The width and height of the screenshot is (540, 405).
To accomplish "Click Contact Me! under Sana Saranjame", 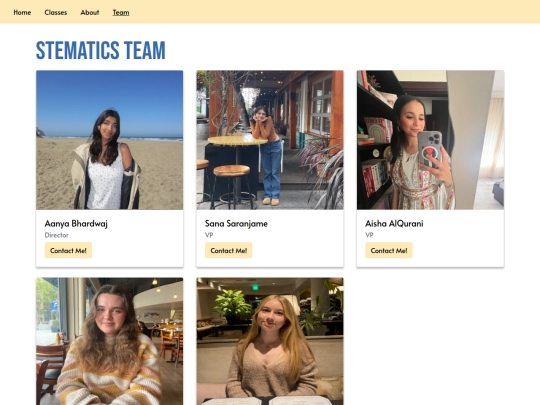I will click(229, 250).
